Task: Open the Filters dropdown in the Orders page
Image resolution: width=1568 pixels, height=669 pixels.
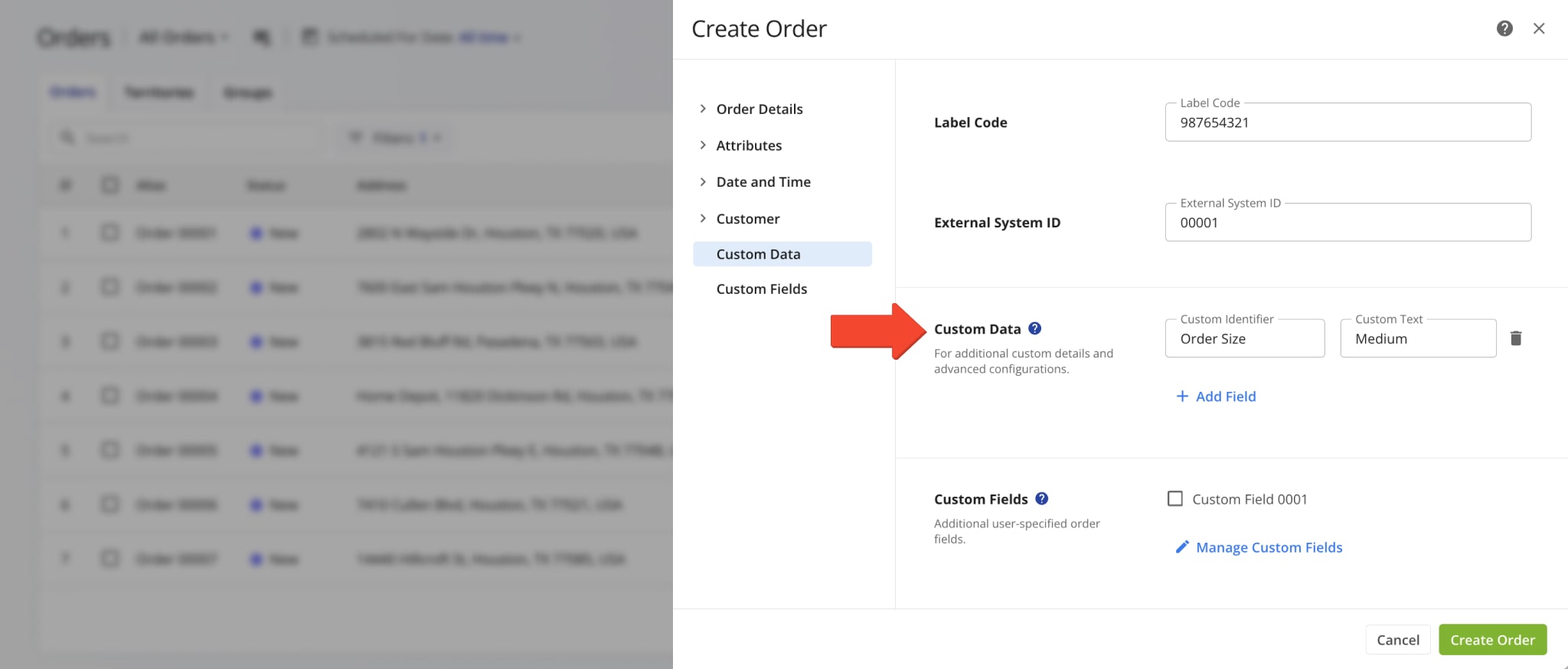Action: pos(396,138)
